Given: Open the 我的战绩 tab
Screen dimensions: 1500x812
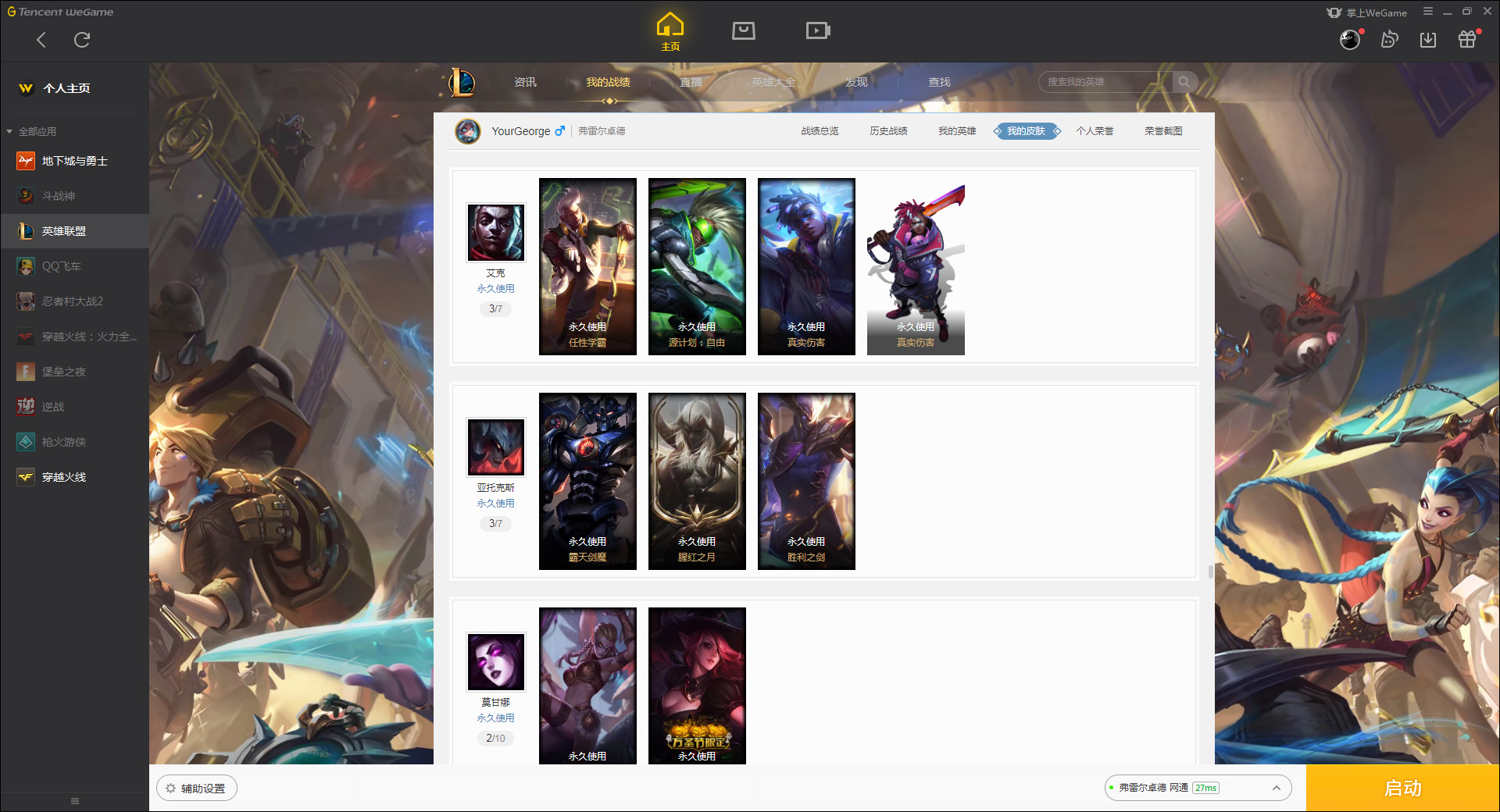Looking at the screenshot, I should 608,82.
